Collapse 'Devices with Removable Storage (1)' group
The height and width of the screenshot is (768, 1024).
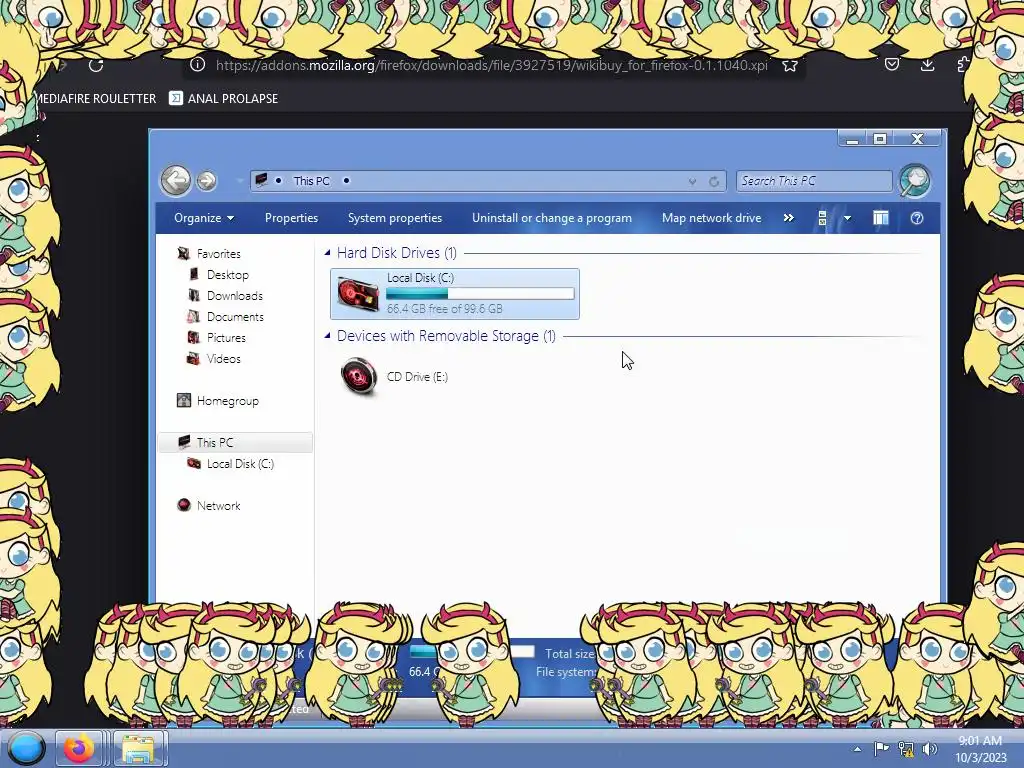pyautogui.click(x=327, y=336)
